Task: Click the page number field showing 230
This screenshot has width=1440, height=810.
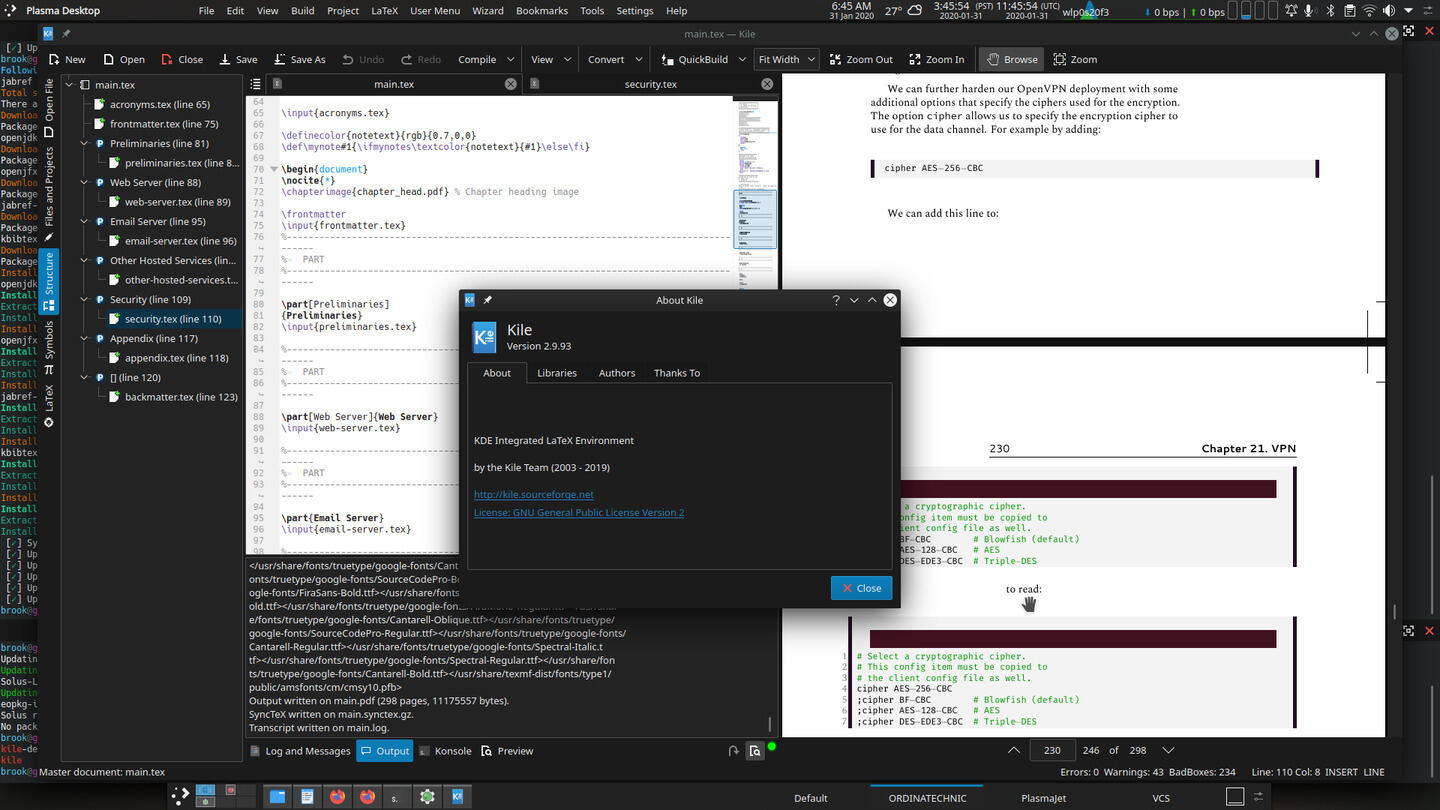Action: pos(1052,750)
